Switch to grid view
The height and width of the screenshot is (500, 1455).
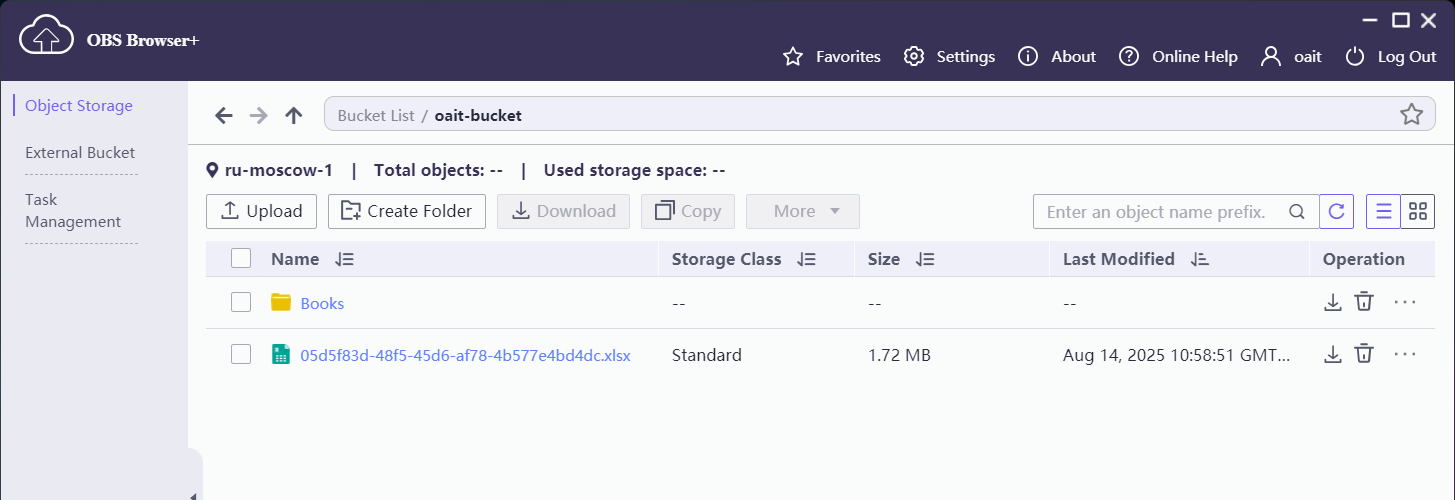click(x=1417, y=212)
